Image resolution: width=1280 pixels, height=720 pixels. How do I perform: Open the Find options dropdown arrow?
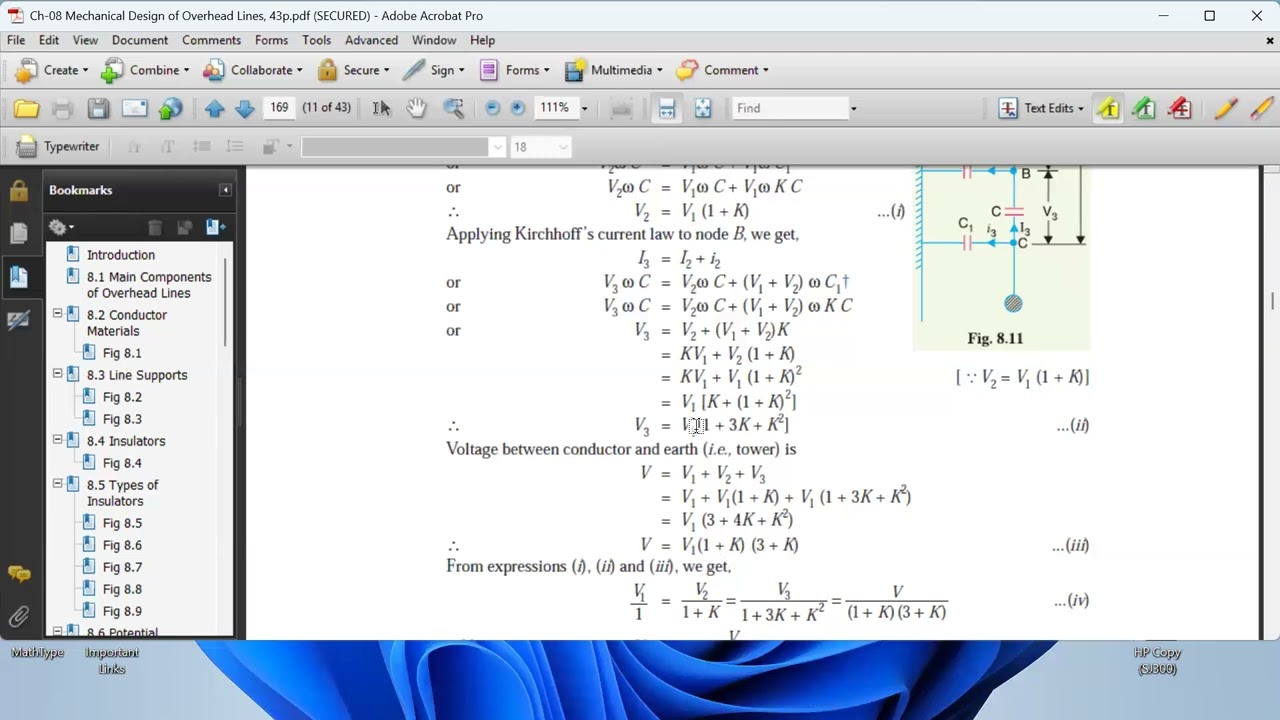(853, 108)
